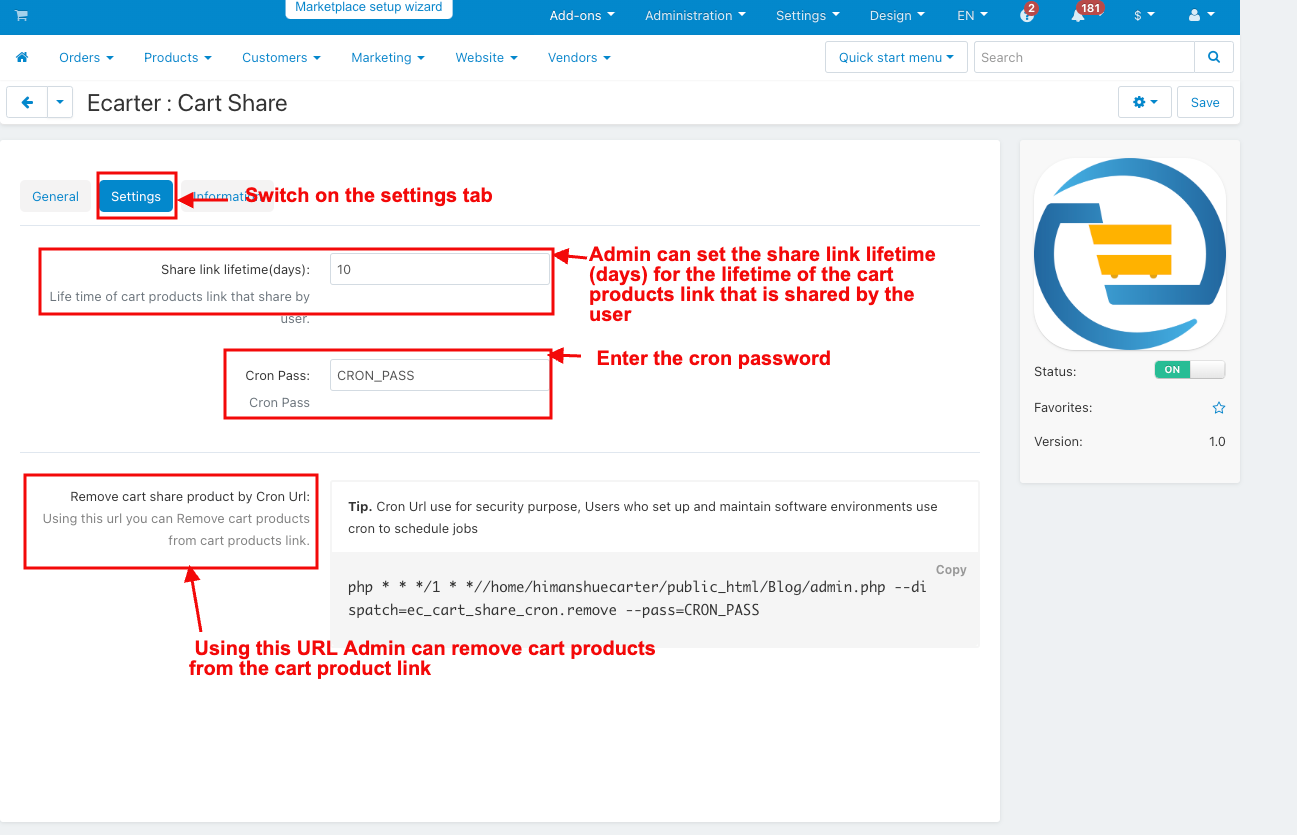The height and width of the screenshot is (835, 1297).
Task: Open the gear settings menu beside Save
Action: point(1144,102)
